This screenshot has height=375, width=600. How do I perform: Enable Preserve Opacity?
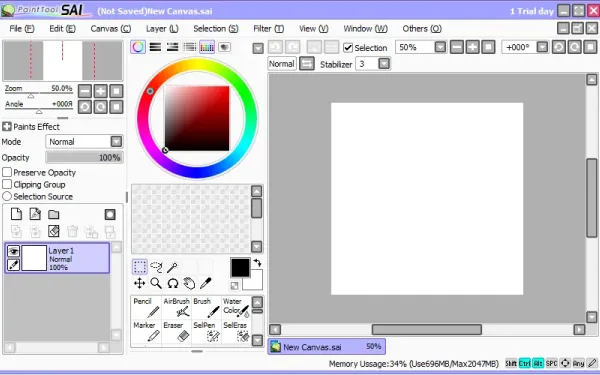pos(7,172)
